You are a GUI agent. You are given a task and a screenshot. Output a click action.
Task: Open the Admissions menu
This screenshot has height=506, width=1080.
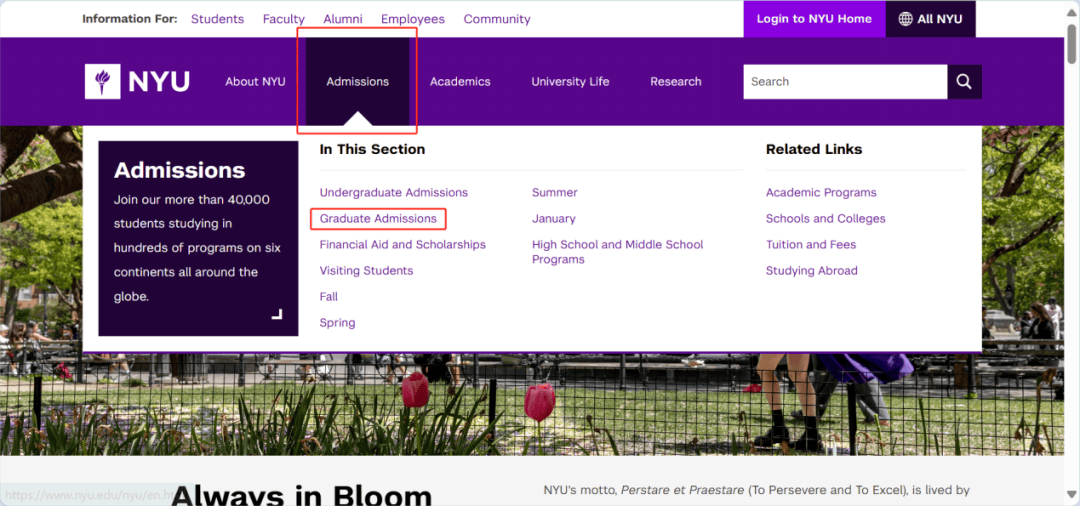(x=357, y=82)
